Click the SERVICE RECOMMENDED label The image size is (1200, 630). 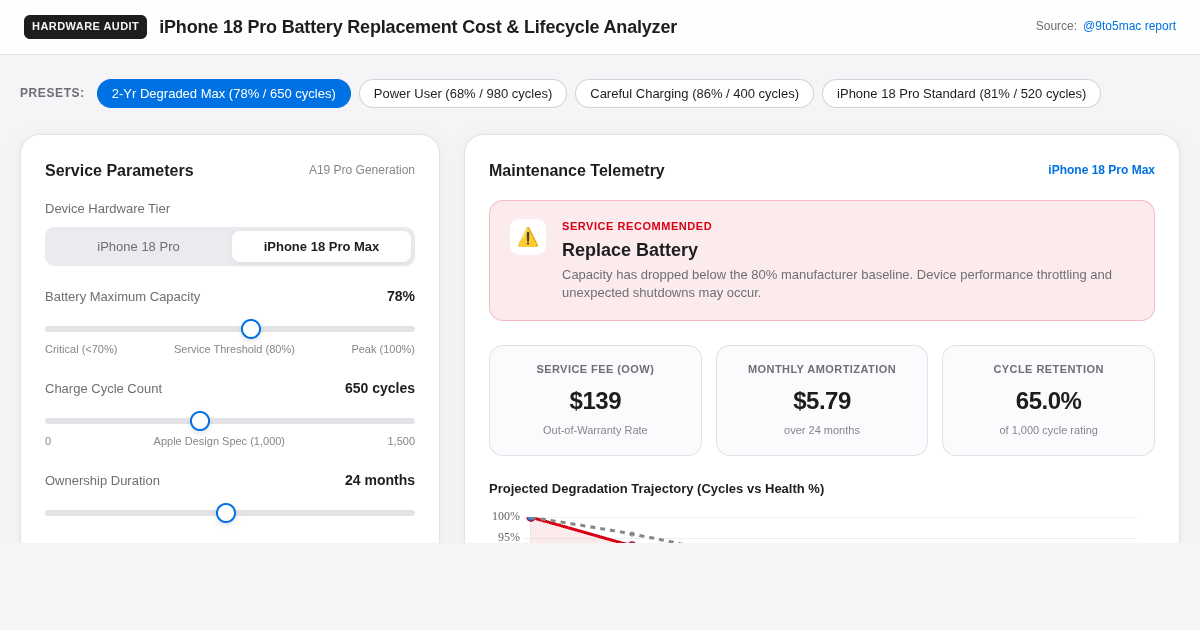(637, 226)
